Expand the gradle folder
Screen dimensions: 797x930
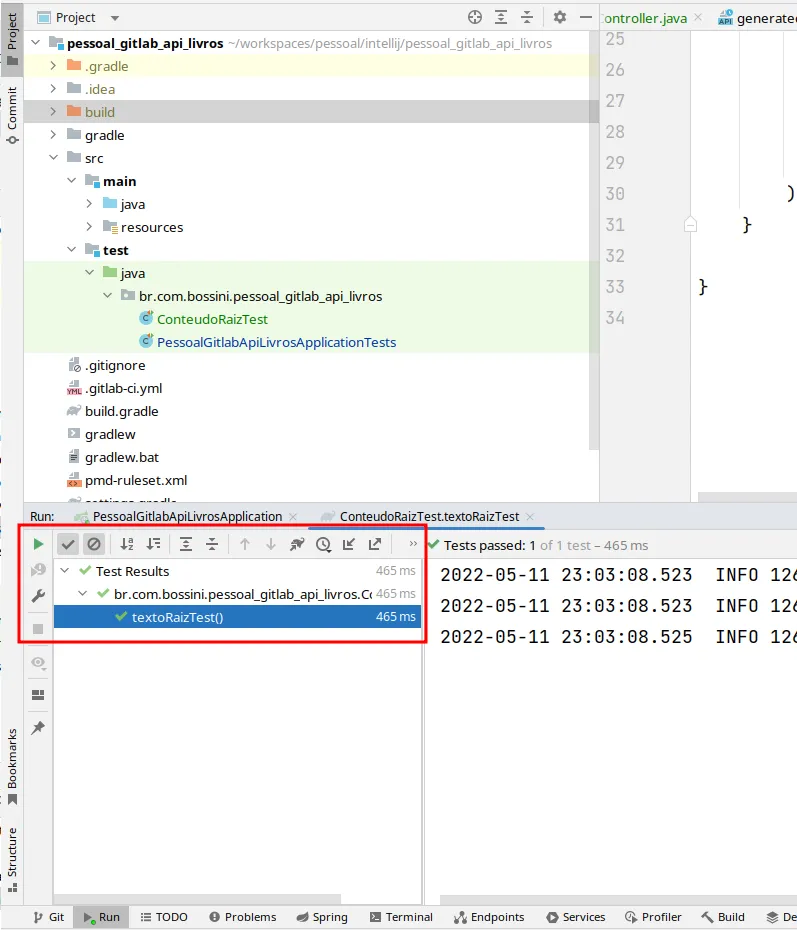pos(53,135)
